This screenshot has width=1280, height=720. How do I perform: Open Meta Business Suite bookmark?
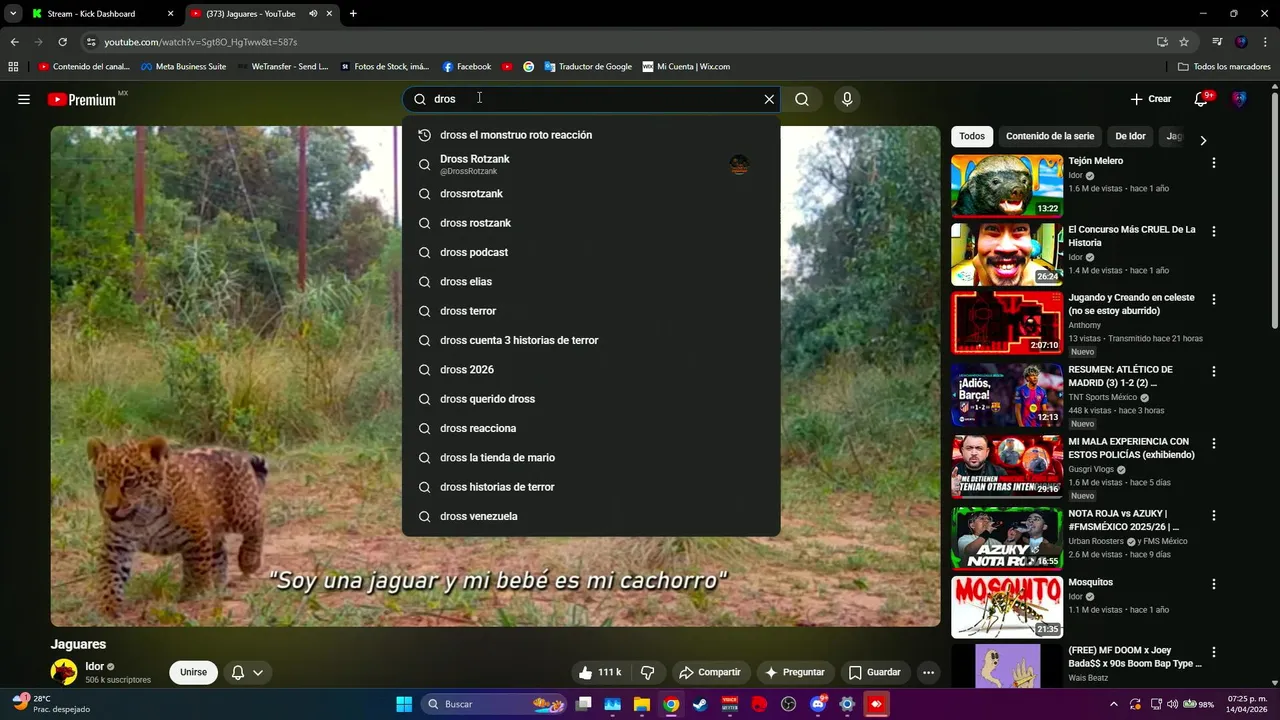(x=183, y=67)
